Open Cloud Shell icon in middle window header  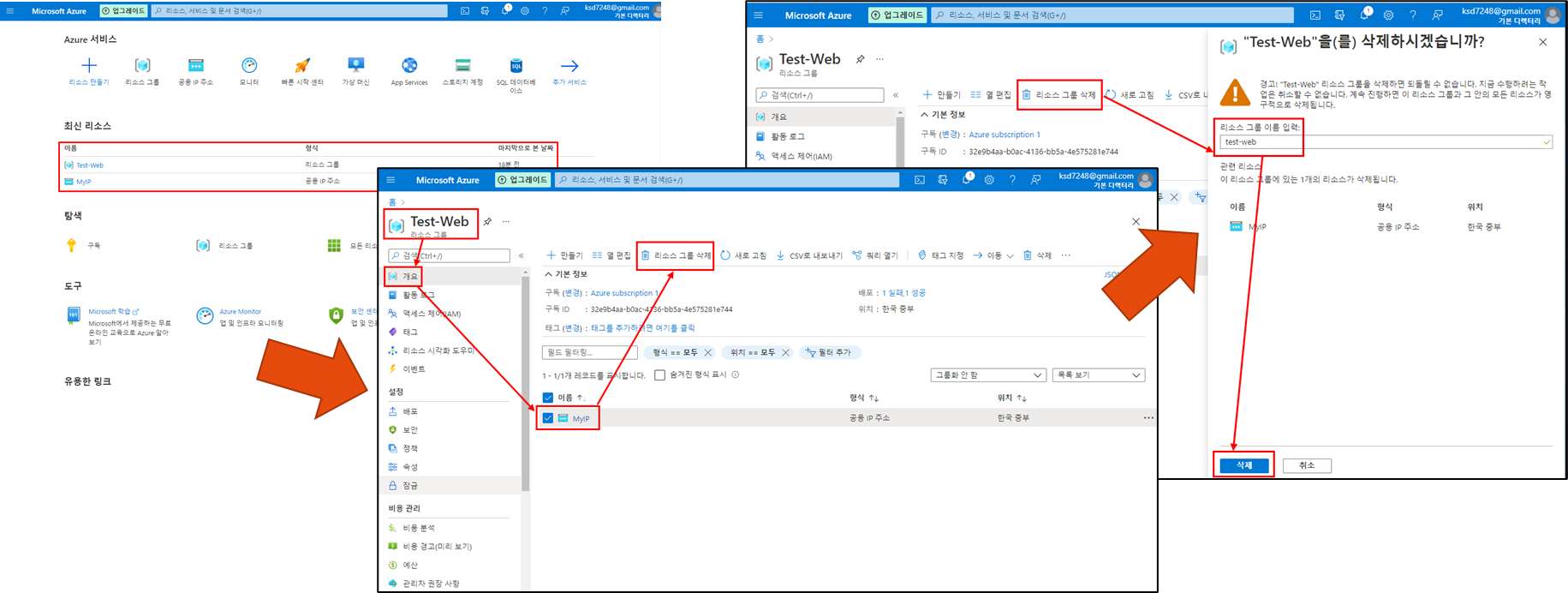(x=919, y=180)
